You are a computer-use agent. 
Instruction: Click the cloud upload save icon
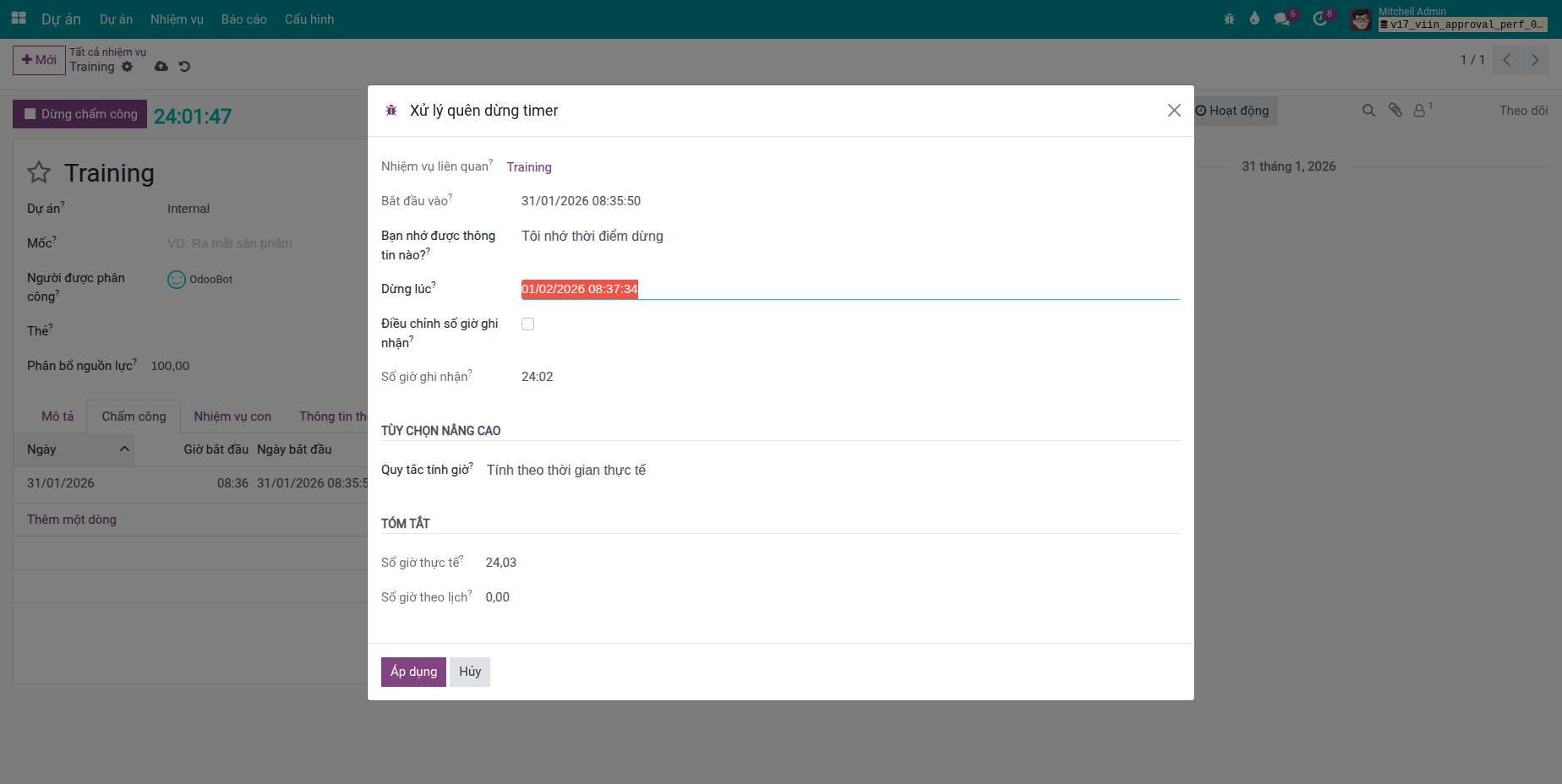coord(161,67)
